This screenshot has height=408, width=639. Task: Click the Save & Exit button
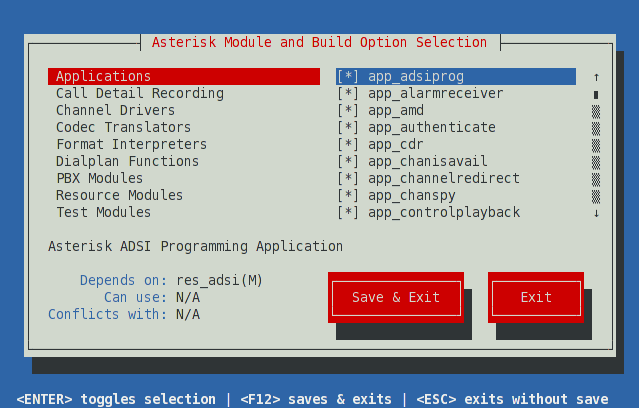[396, 298]
